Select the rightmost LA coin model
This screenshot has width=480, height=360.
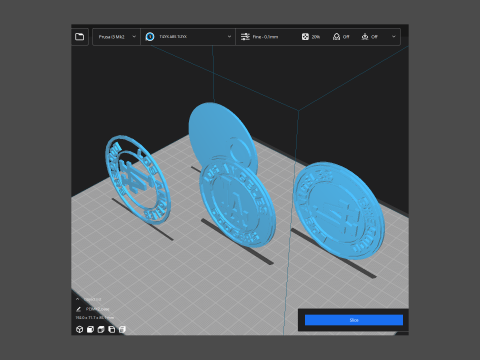coord(339,211)
